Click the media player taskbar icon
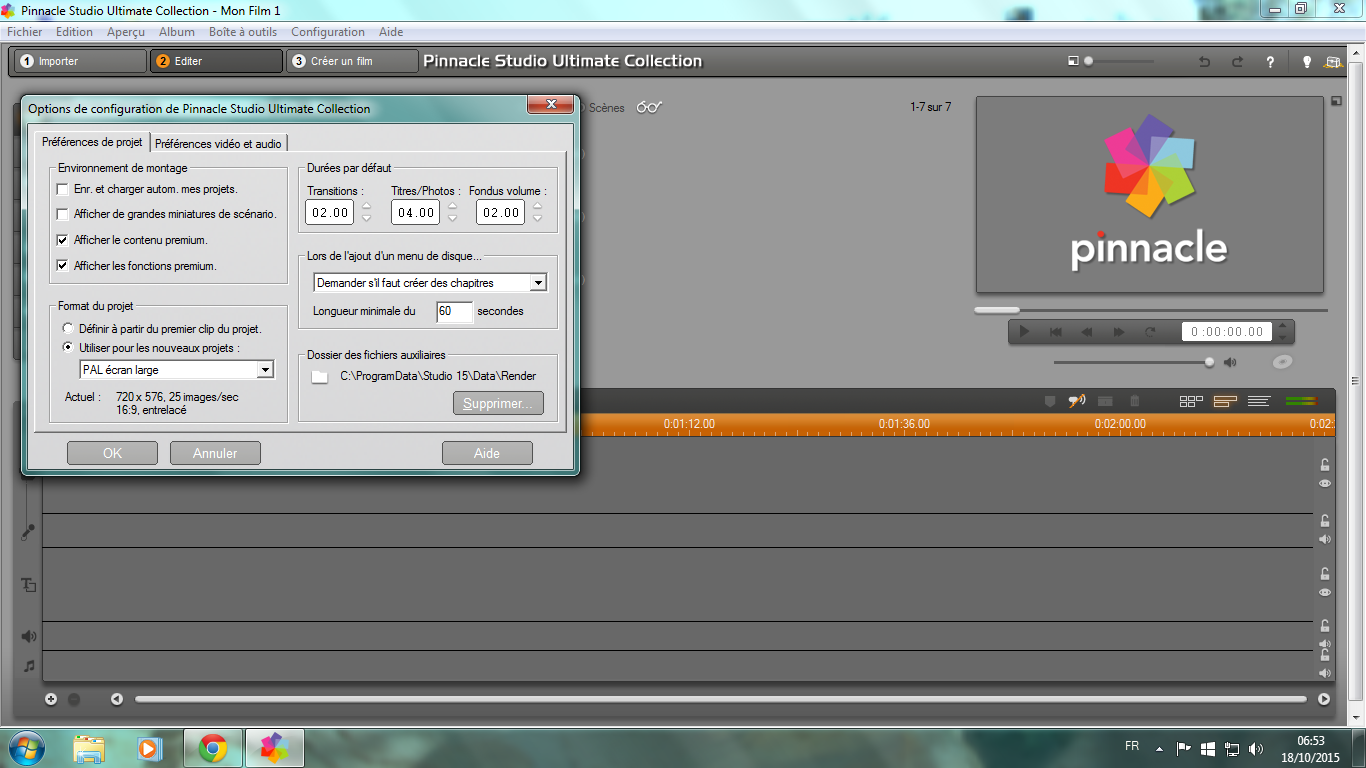Screen dimensions: 1366x768 click(148, 747)
